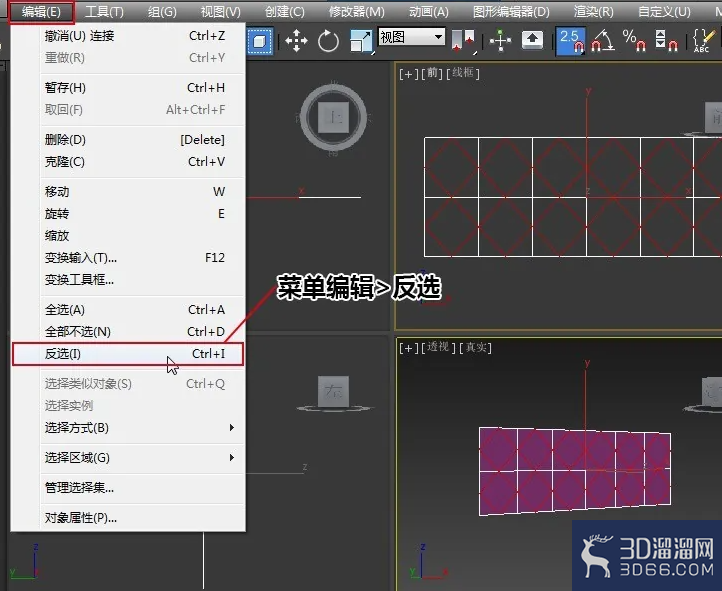This screenshot has width=722, height=591.
Task: Select the Scale tool icon
Action: coord(361,41)
